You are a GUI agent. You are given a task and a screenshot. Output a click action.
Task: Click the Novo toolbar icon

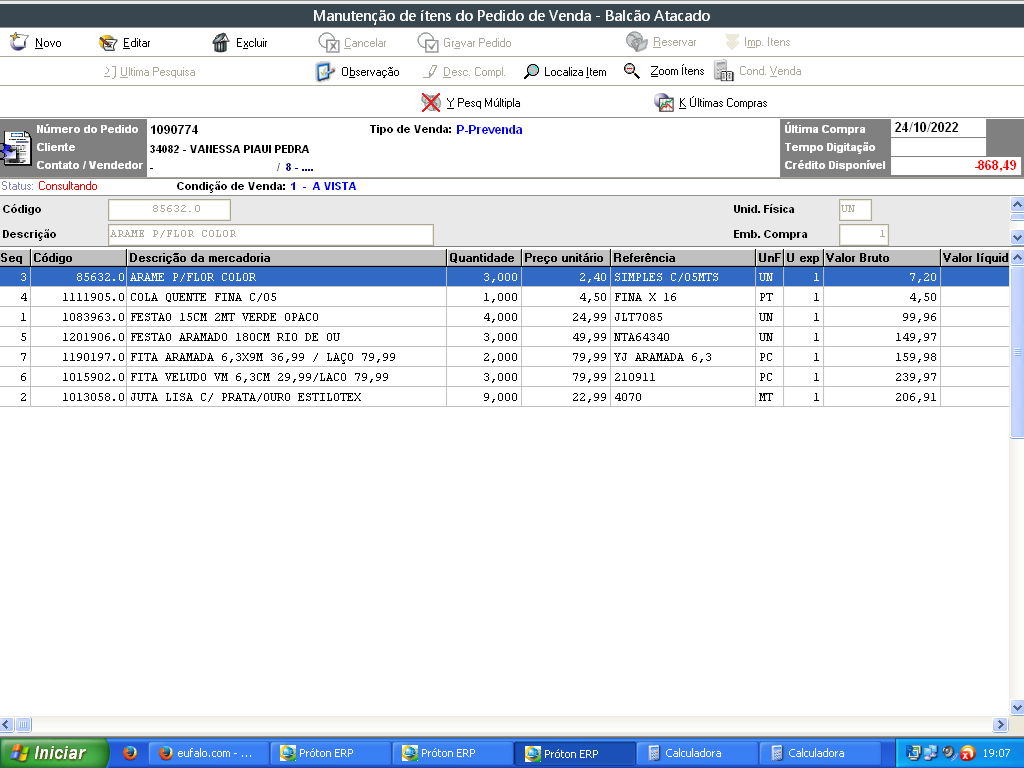pos(18,42)
